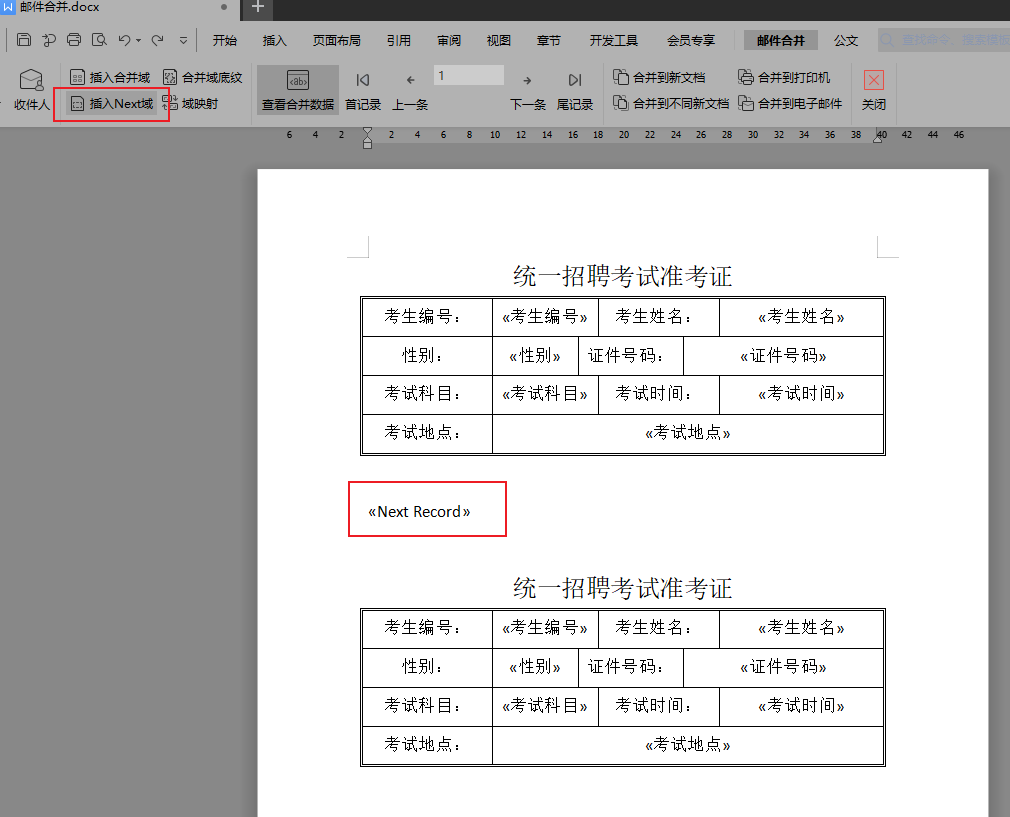
Task: Click 合并到新文档
Action: pyautogui.click(x=659, y=77)
